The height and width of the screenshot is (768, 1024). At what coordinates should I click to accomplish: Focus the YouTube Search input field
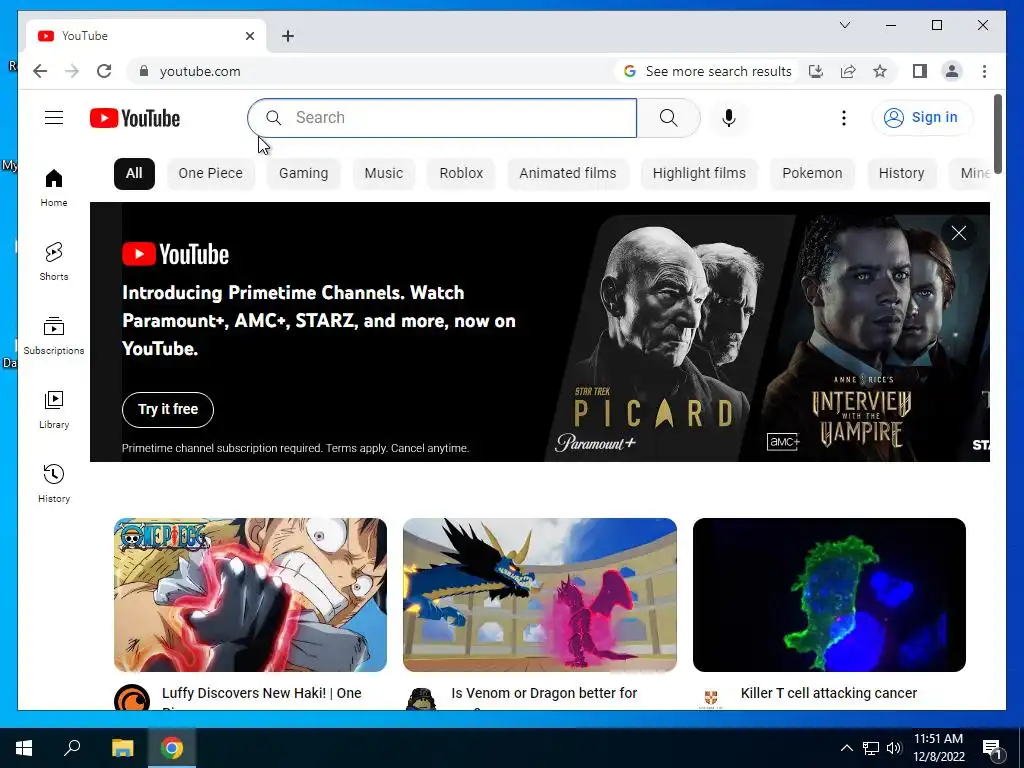pyautogui.click(x=442, y=118)
